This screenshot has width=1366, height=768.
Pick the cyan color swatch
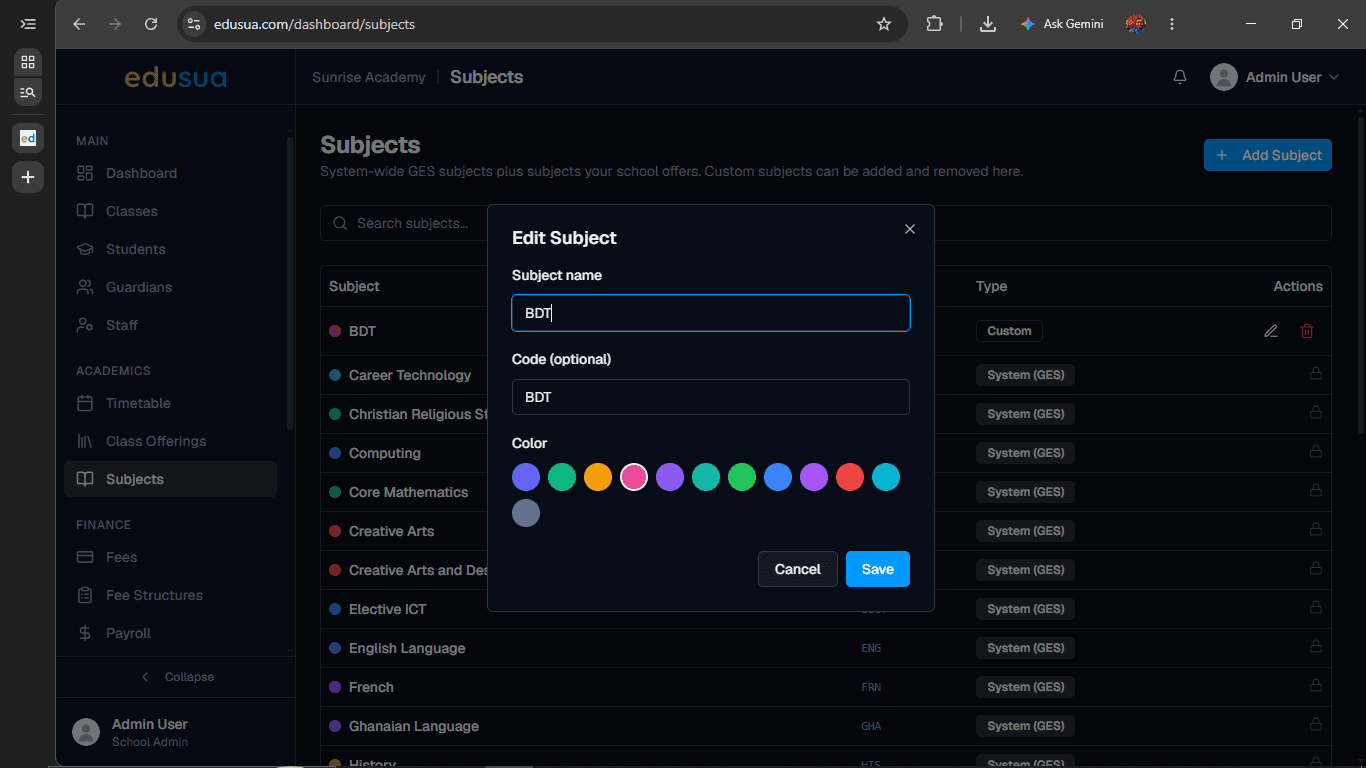coord(886,477)
